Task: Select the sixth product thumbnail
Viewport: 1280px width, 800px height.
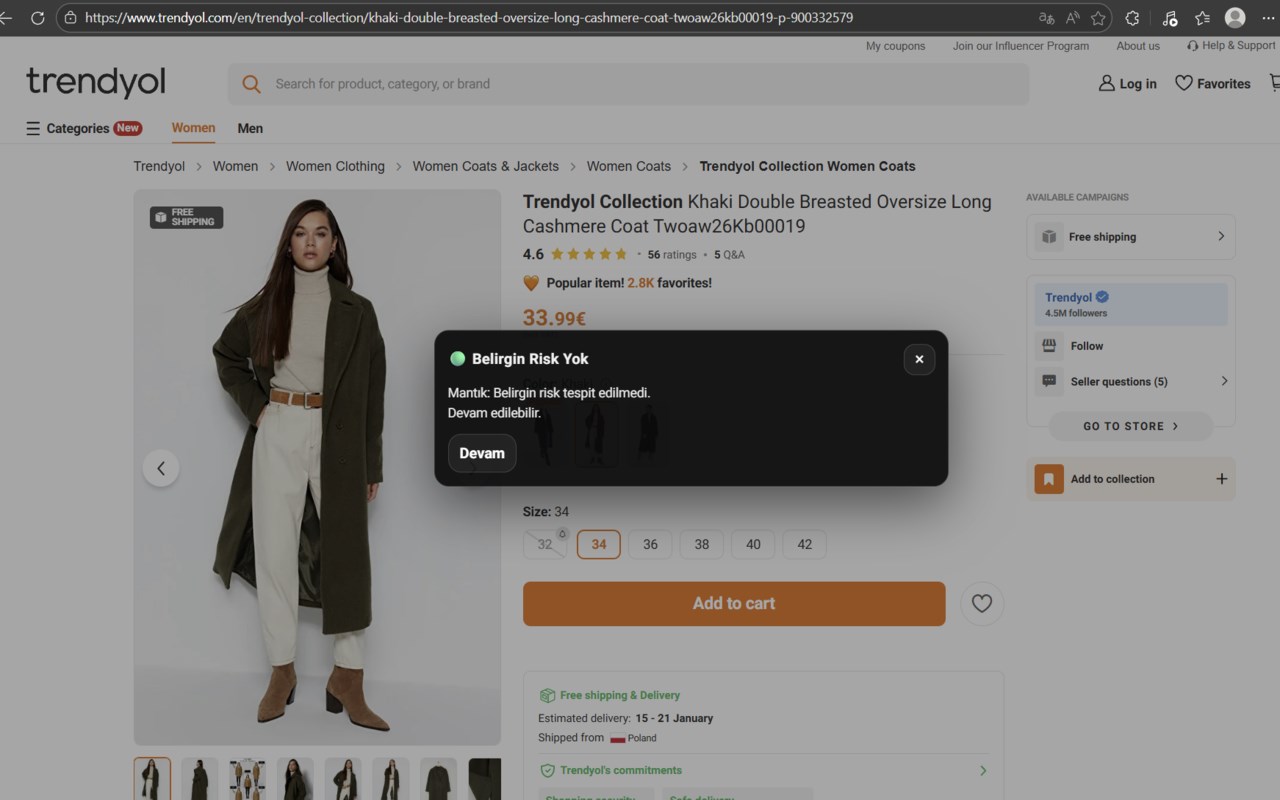Action: pyautogui.click(x=390, y=779)
